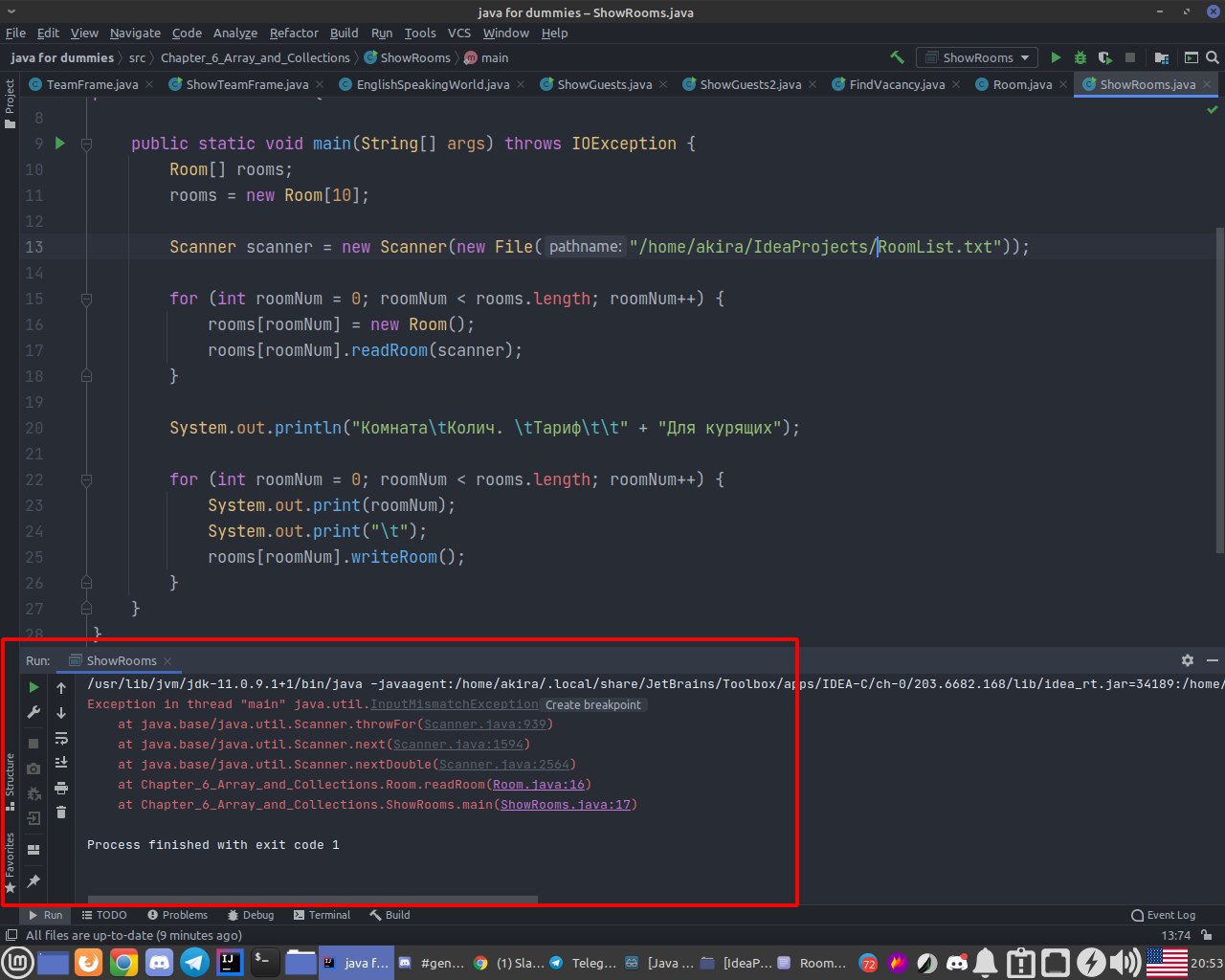Viewport: 1225px width, 980px height.
Task: Click the Stop square in the Run panel sidebar
Action: click(33, 743)
